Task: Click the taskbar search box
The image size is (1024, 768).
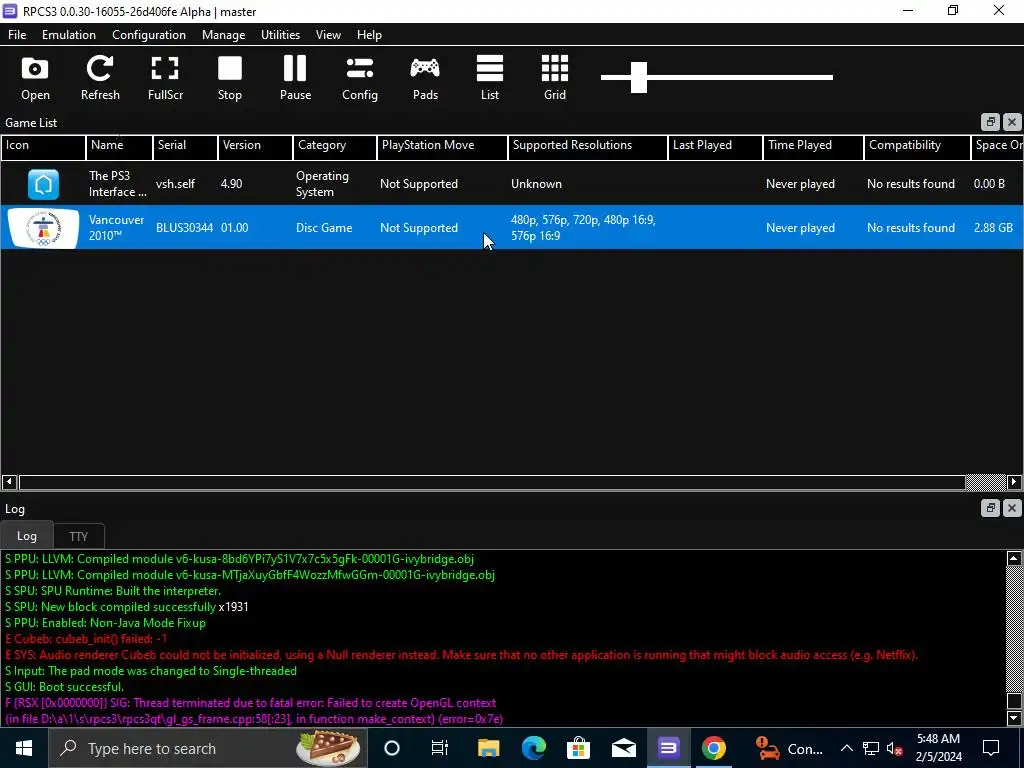Action: [208, 748]
